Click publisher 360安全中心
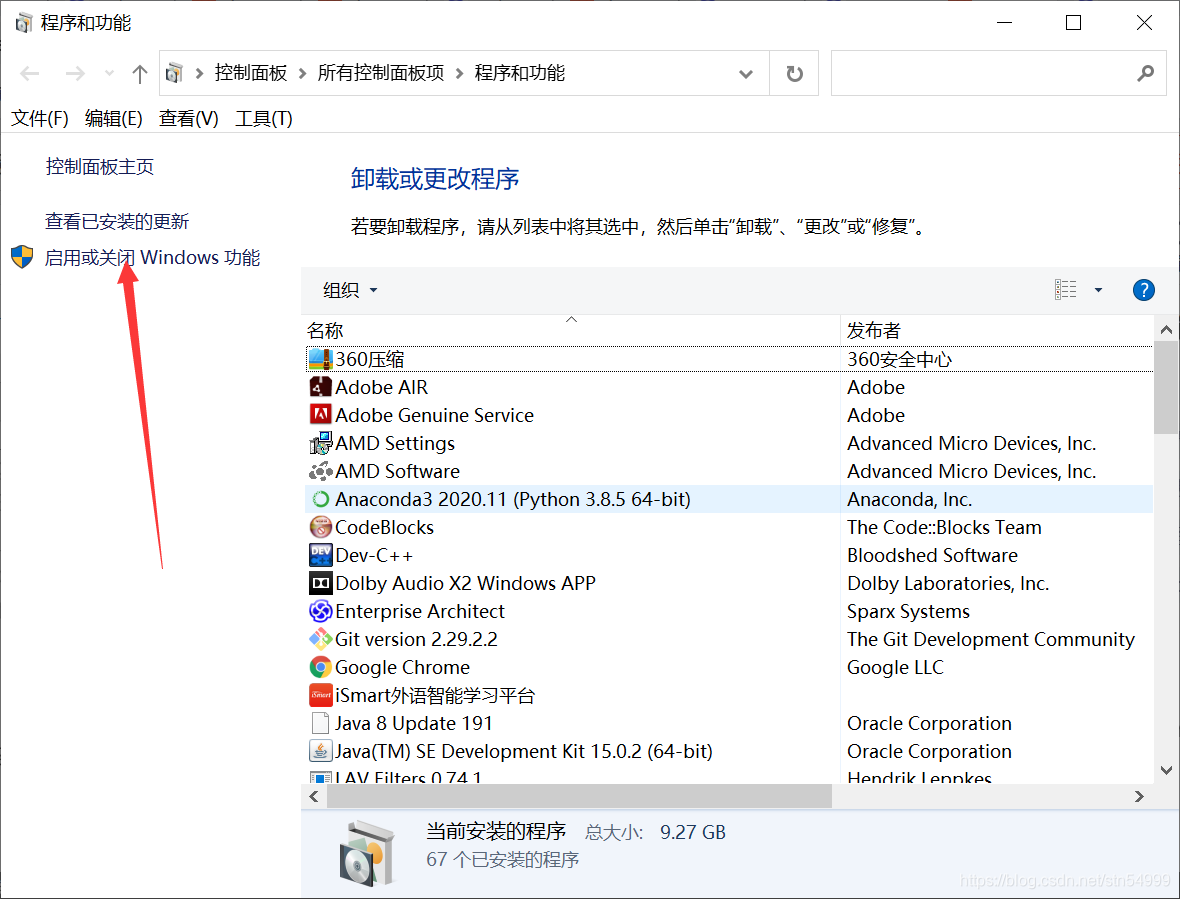The image size is (1180, 899). point(899,359)
